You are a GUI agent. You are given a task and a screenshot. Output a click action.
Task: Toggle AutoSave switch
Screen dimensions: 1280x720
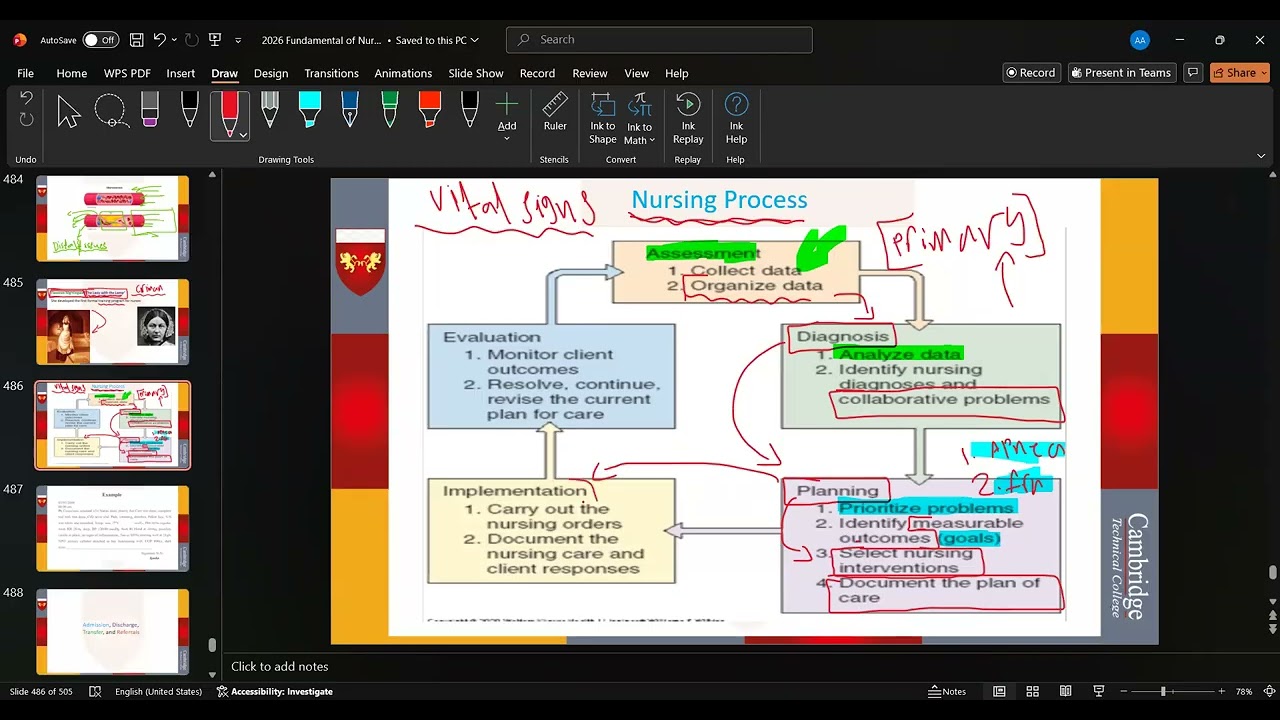100,40
